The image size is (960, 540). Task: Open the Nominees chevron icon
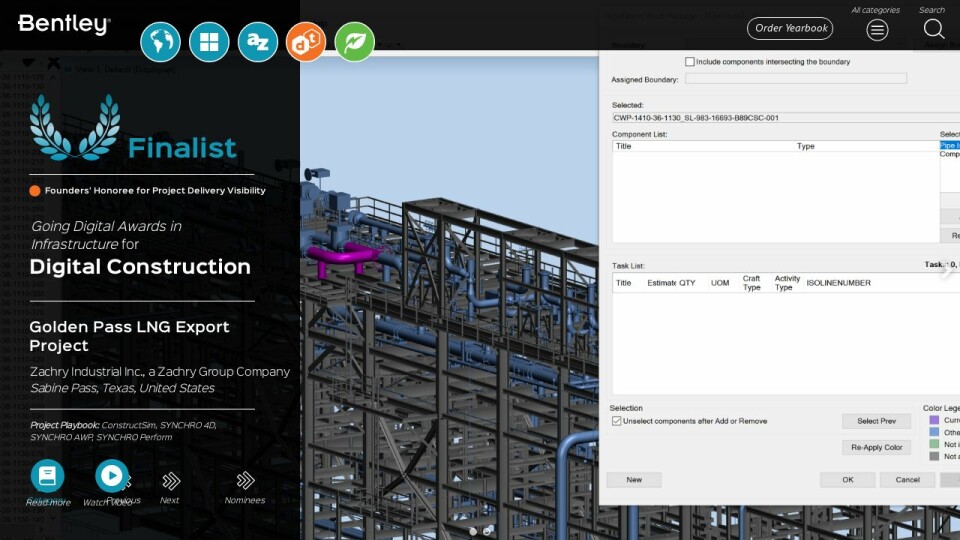click(x=245, y=481)
